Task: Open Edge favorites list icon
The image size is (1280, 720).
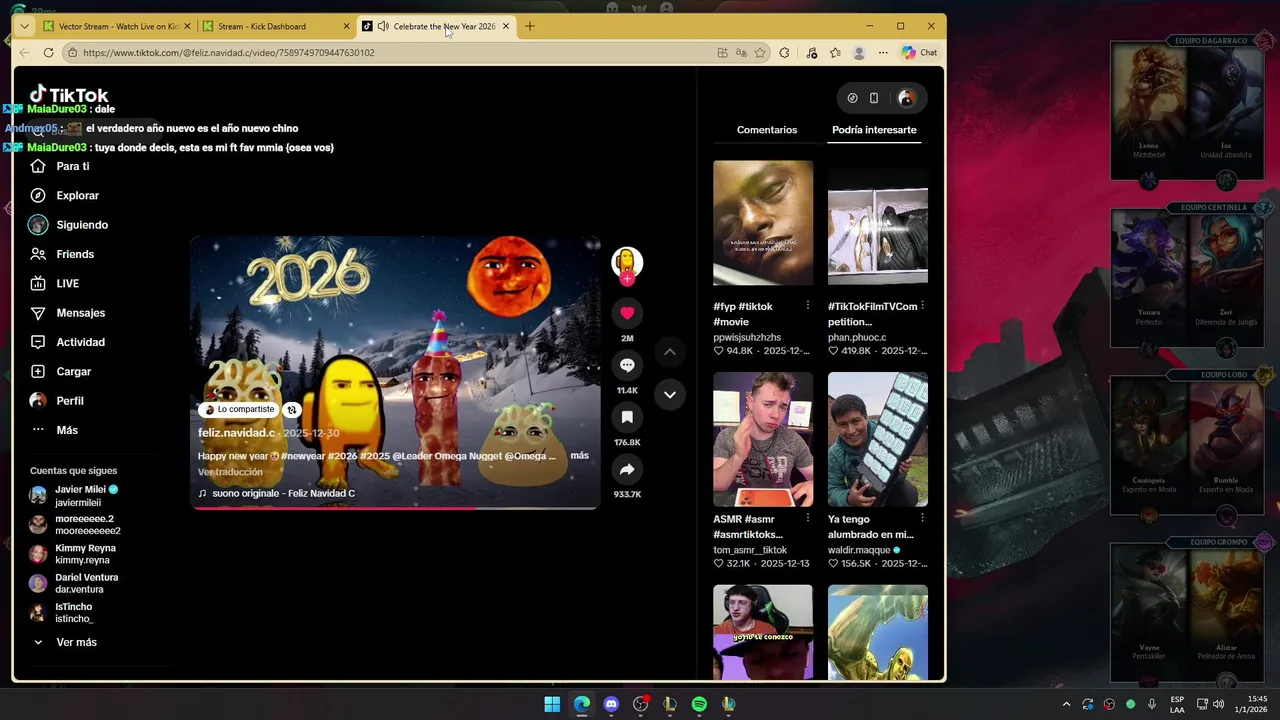Action: coord(835,53)
